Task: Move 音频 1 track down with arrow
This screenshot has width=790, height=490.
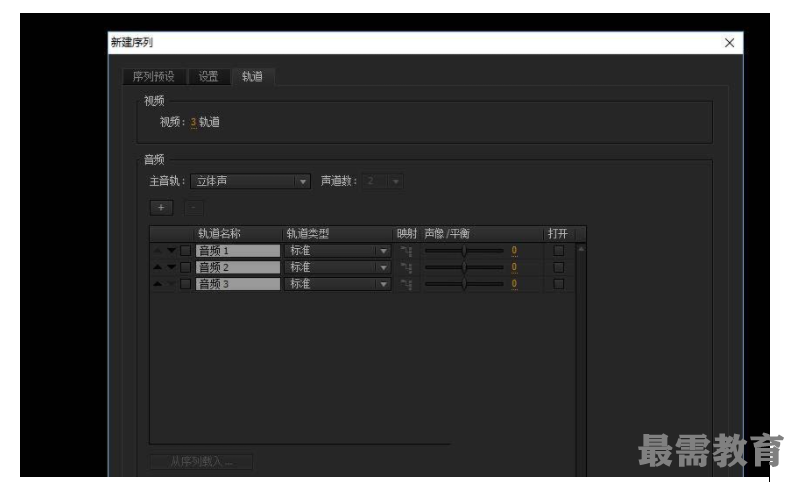Action: click(171, 251)
